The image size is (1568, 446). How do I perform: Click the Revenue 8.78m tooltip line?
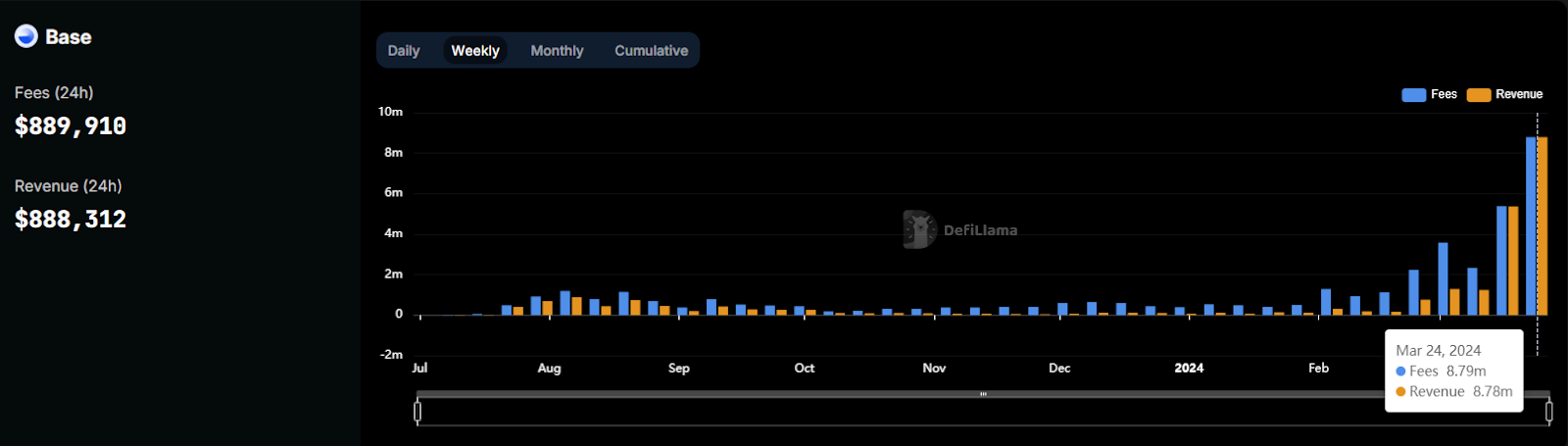[1454, 391]
